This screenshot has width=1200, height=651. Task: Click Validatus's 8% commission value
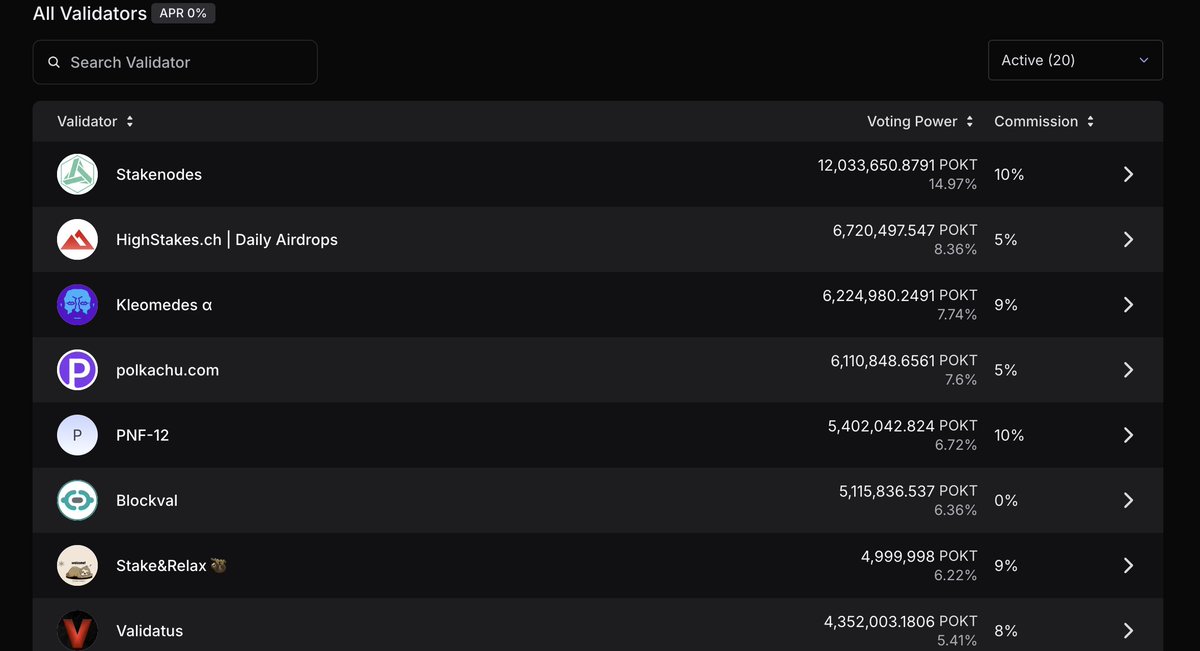pyautogui.click(x=1006, y=631)
